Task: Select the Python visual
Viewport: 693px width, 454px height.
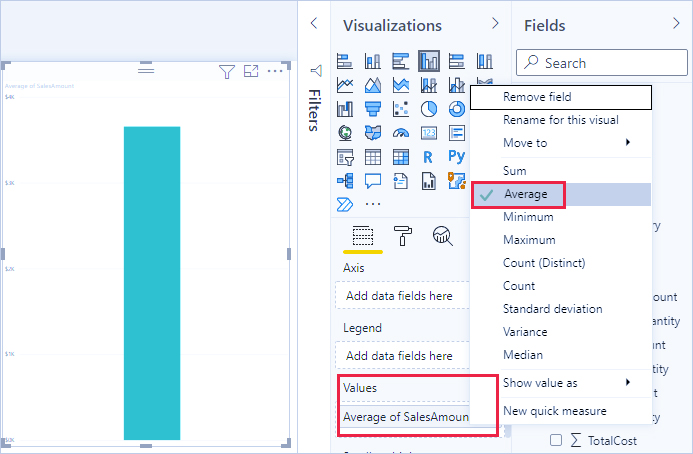Action: pyautogui.click(x=457, y=156)
